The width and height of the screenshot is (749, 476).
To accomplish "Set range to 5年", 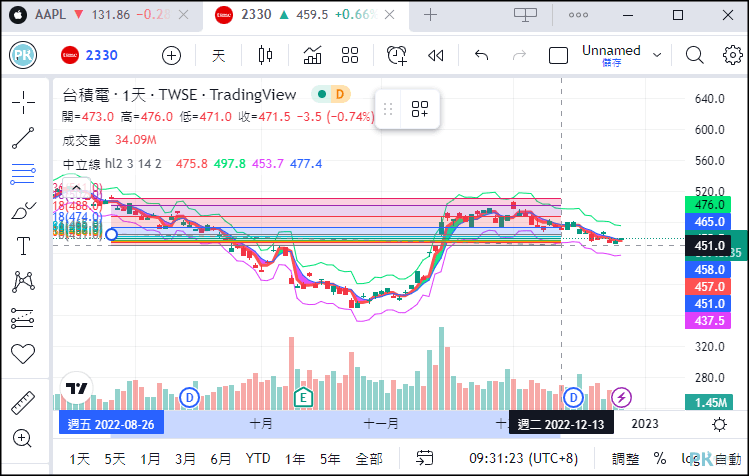I will [x=331, y=459].
